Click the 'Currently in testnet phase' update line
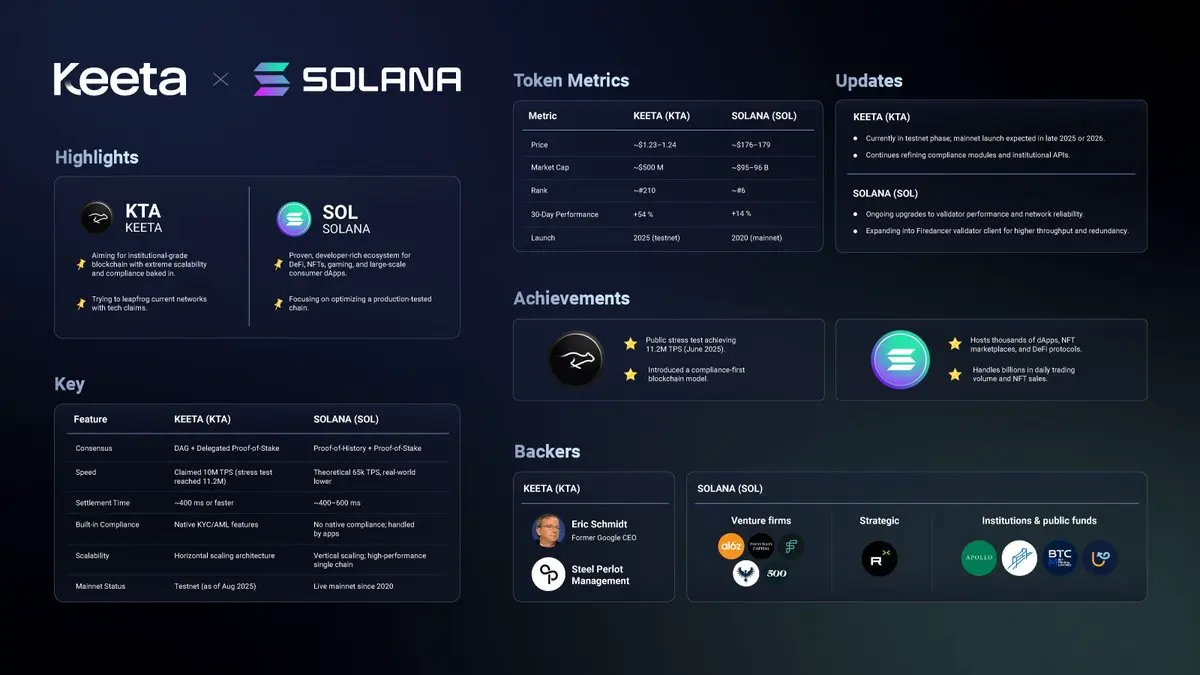 [x=984, y=138]
